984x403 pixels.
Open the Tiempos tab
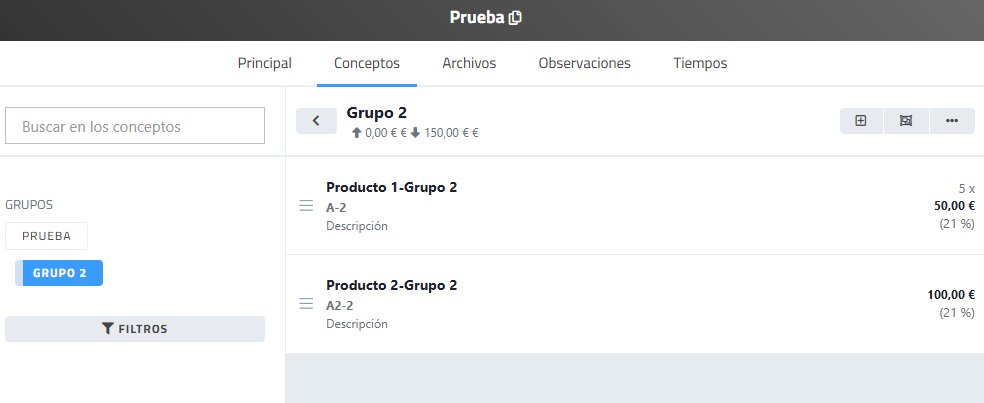pos(700,63)
